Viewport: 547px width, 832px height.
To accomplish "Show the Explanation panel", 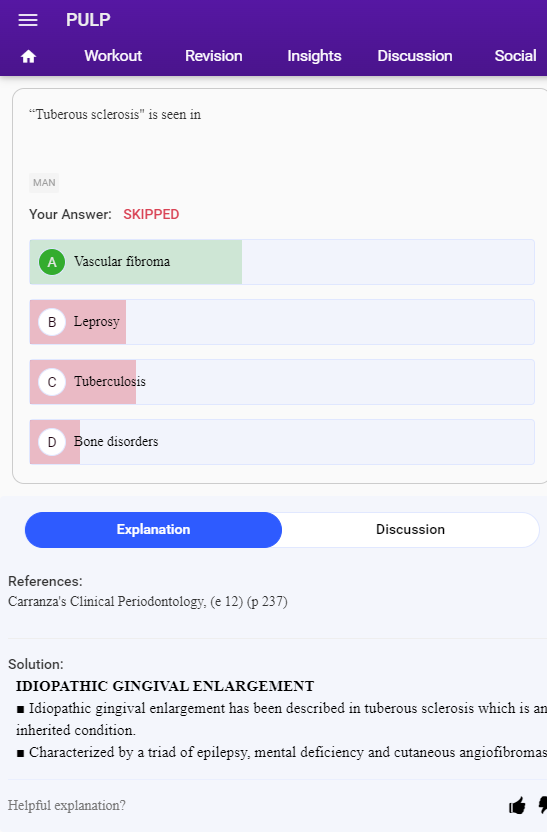I will [153, 530].
